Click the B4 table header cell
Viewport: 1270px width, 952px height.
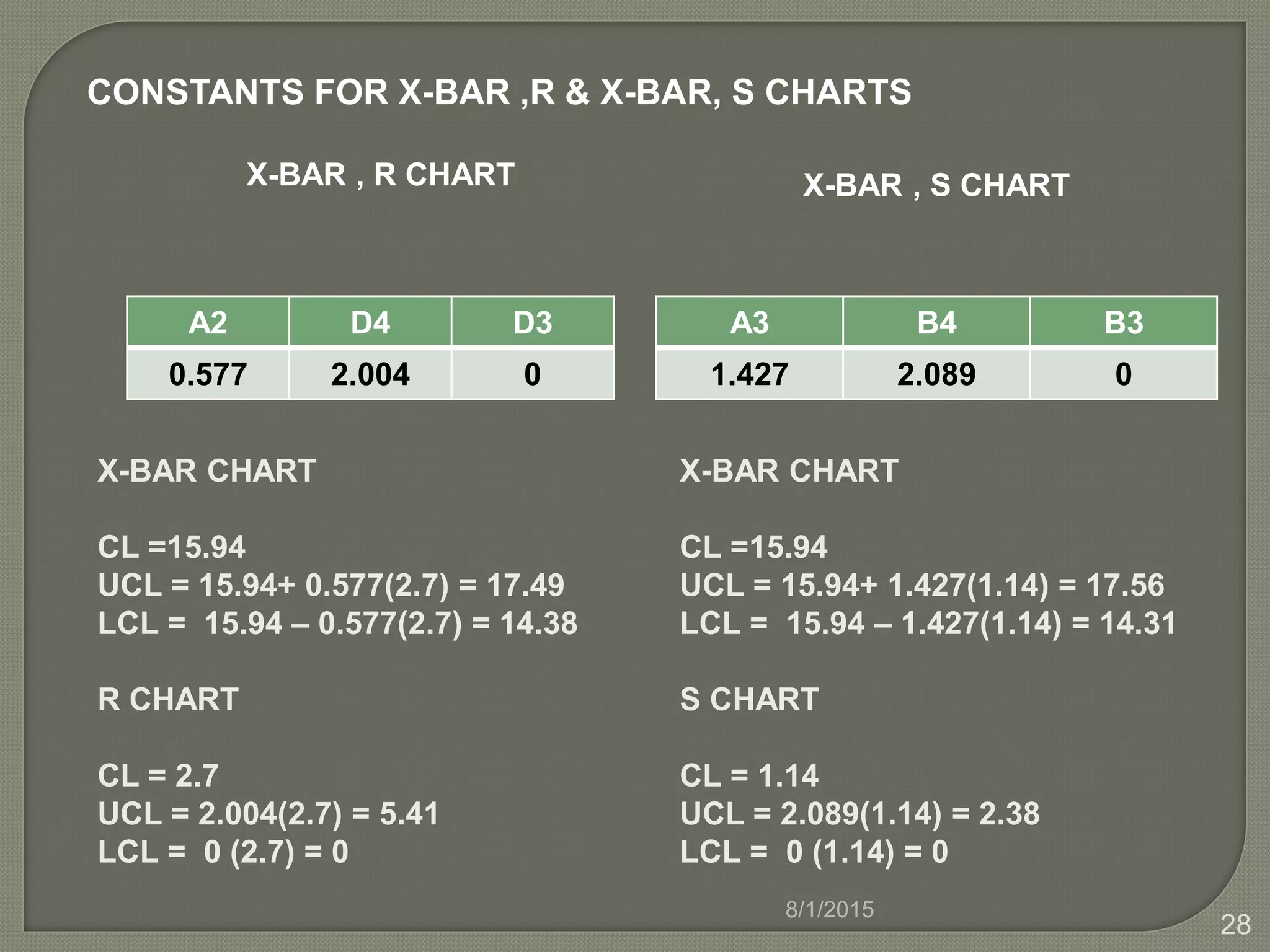(936, 322)
